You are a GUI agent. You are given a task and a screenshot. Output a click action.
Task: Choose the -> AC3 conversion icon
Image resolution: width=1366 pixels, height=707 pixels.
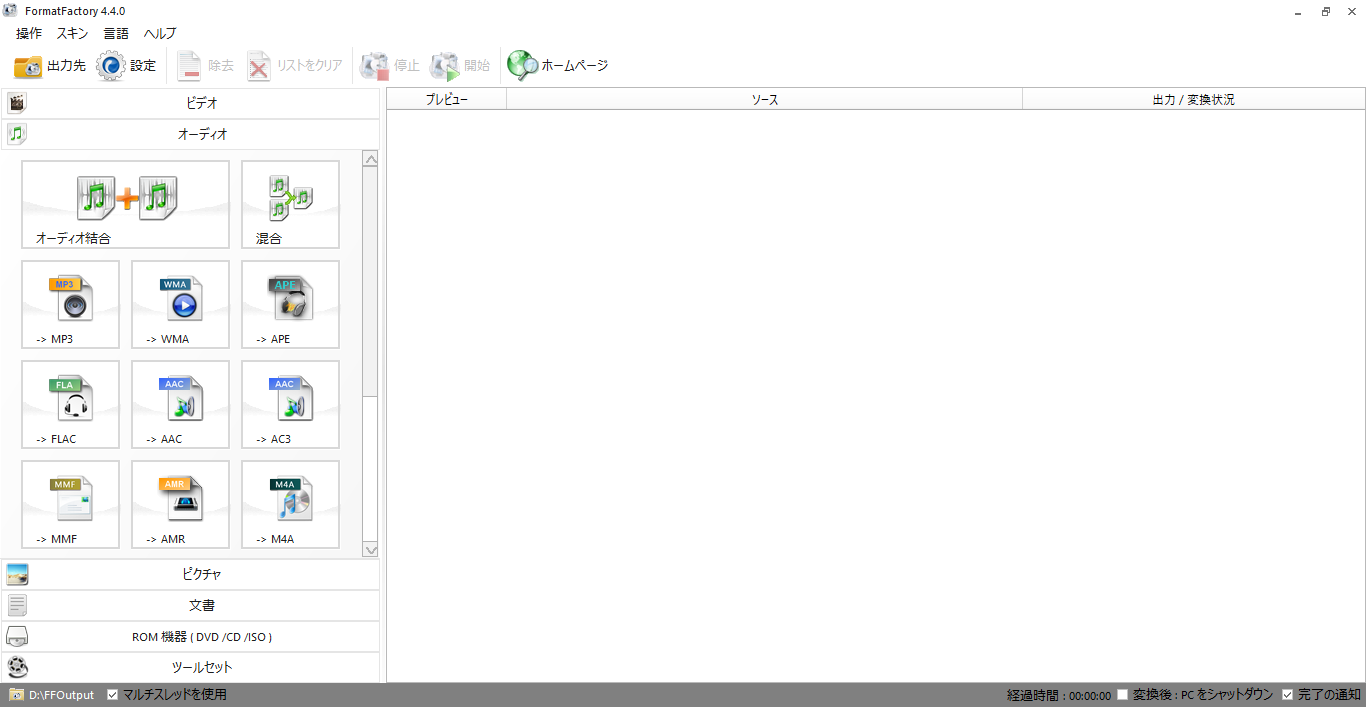pyautogui.click(x=290, y=404)
